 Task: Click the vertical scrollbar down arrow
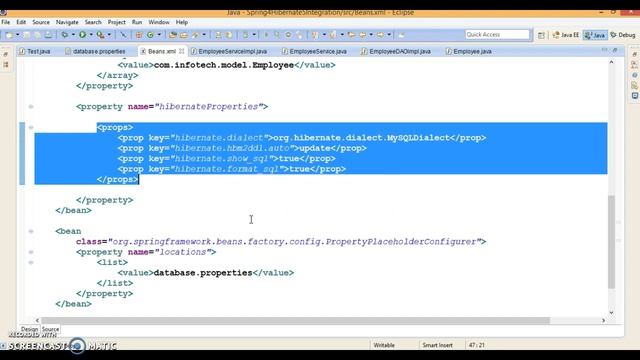(x=611, y=312)
